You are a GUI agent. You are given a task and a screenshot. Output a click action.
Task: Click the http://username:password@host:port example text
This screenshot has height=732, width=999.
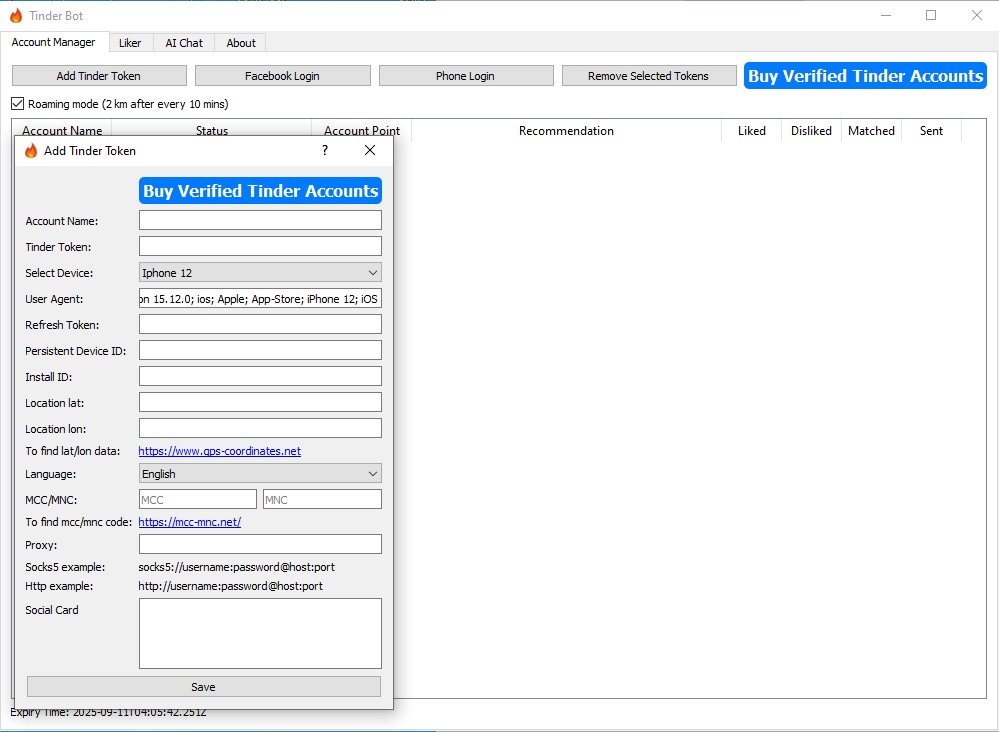(231, 586)
